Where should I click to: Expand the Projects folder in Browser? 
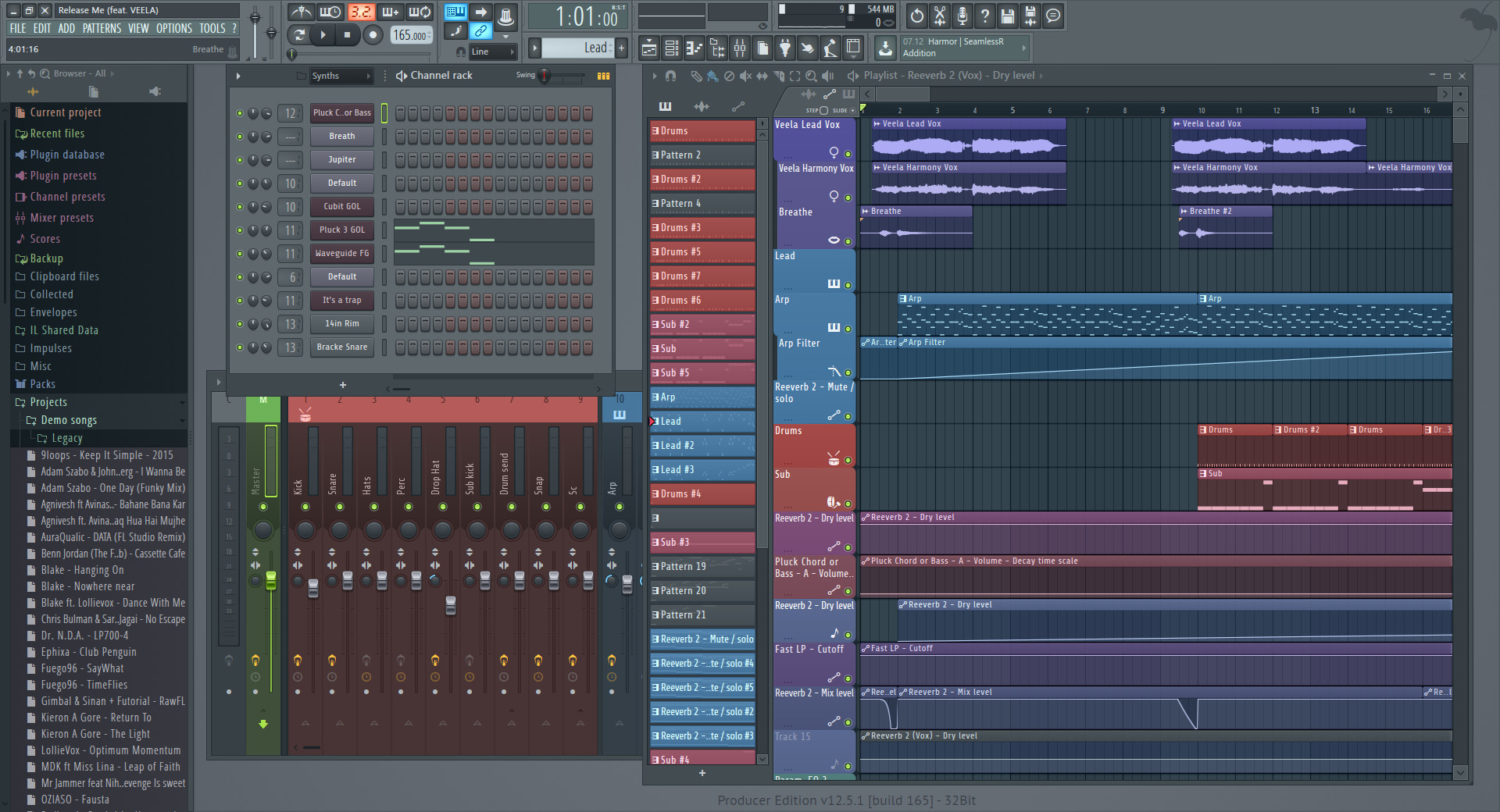point(48,402)
